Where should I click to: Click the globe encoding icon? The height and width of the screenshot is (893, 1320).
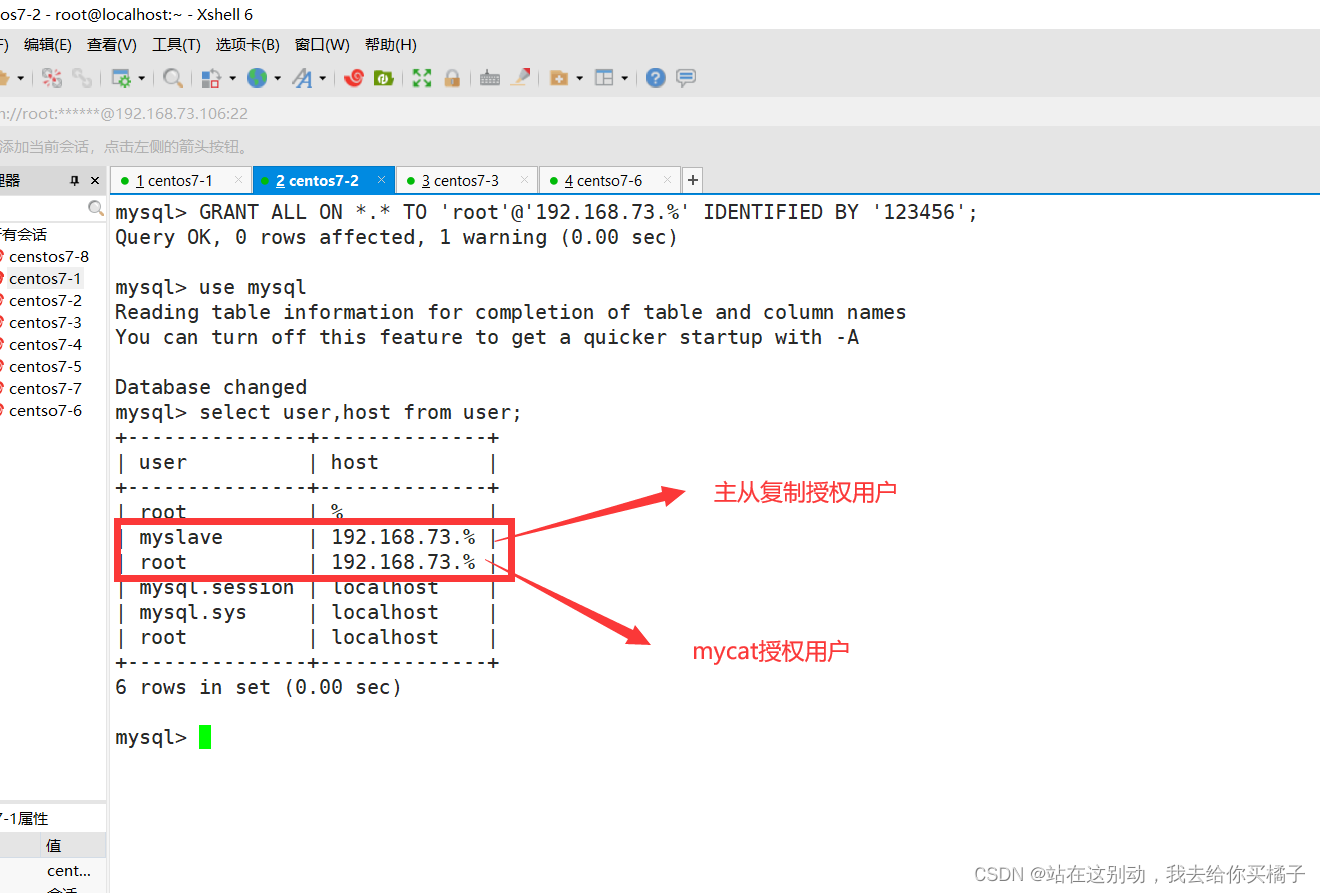[259, 77]
